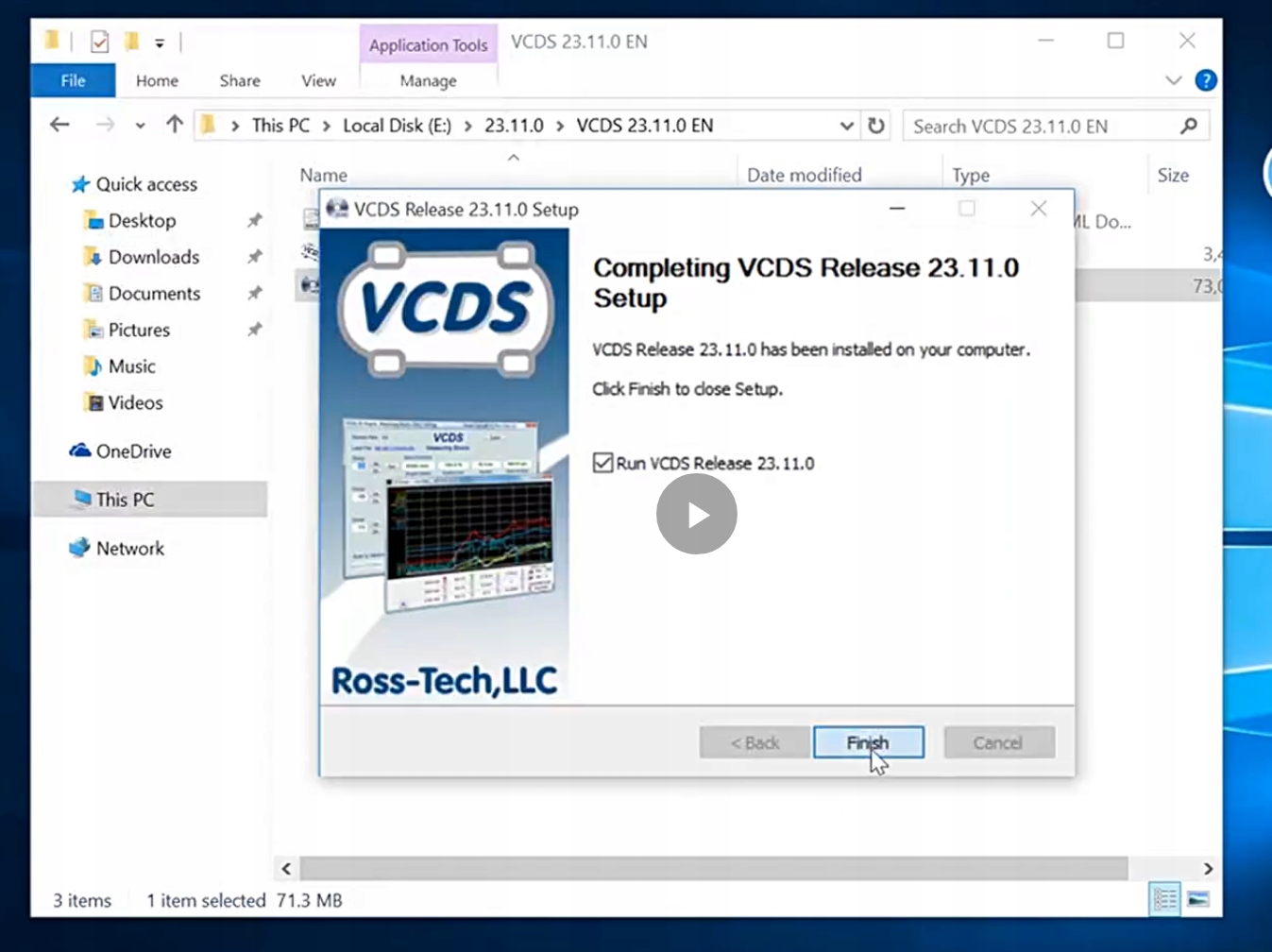Open Customize Quick Access Toolbar dropdown

point(160,42)
